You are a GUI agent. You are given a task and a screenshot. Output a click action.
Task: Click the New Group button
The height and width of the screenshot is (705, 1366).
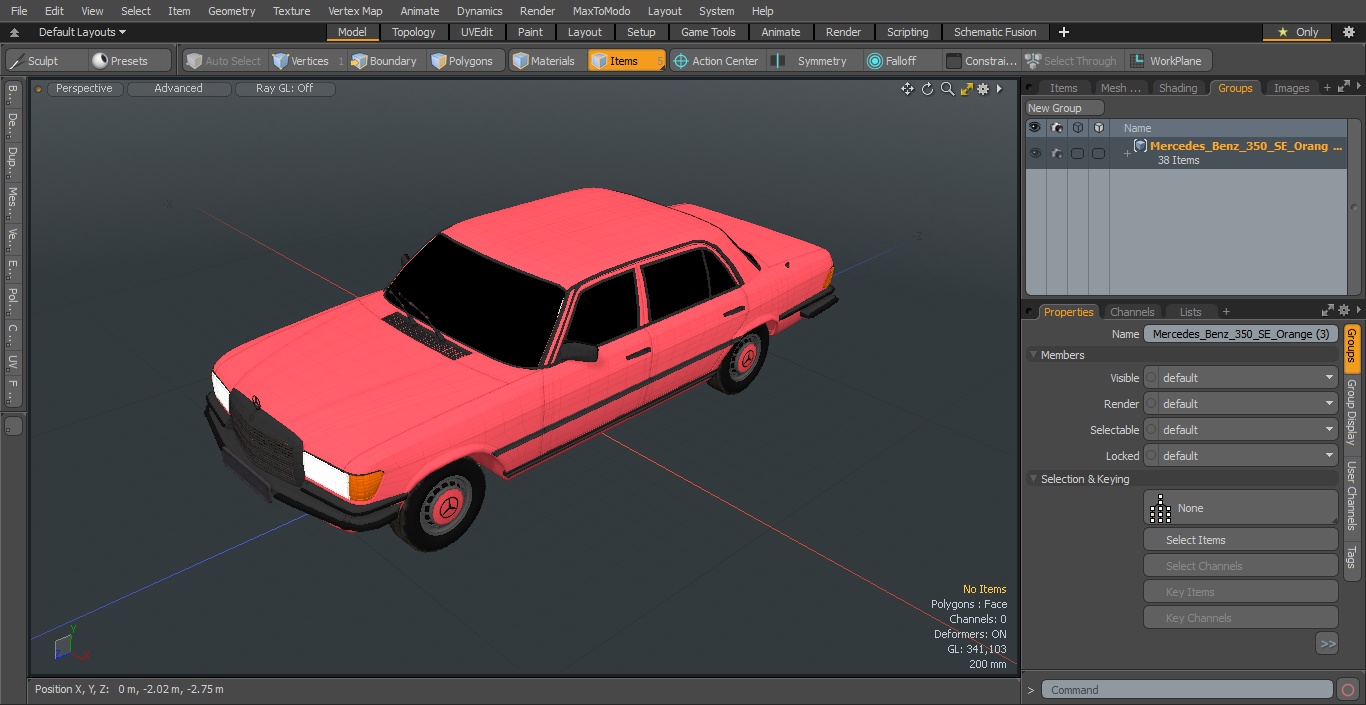1065,108
